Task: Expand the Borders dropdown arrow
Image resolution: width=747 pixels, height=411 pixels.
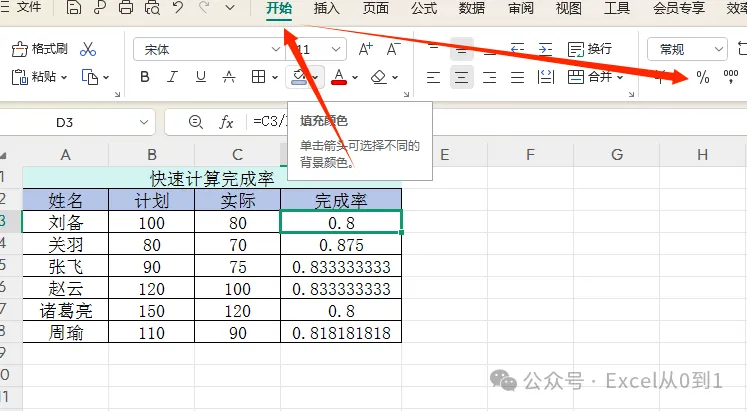Action: point(275,77)
